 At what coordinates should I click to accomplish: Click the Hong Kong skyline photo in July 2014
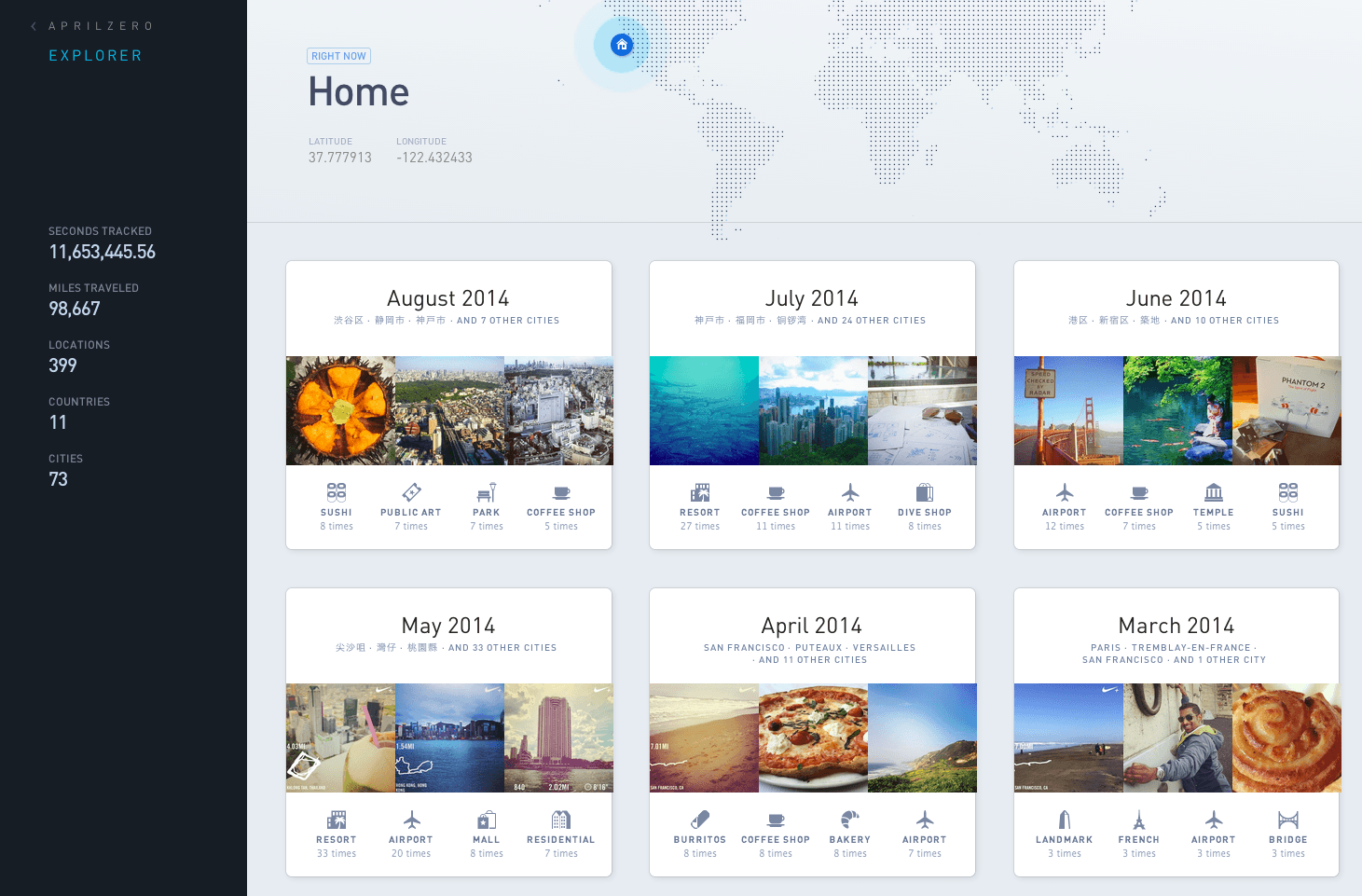click(x=813, y=410)
